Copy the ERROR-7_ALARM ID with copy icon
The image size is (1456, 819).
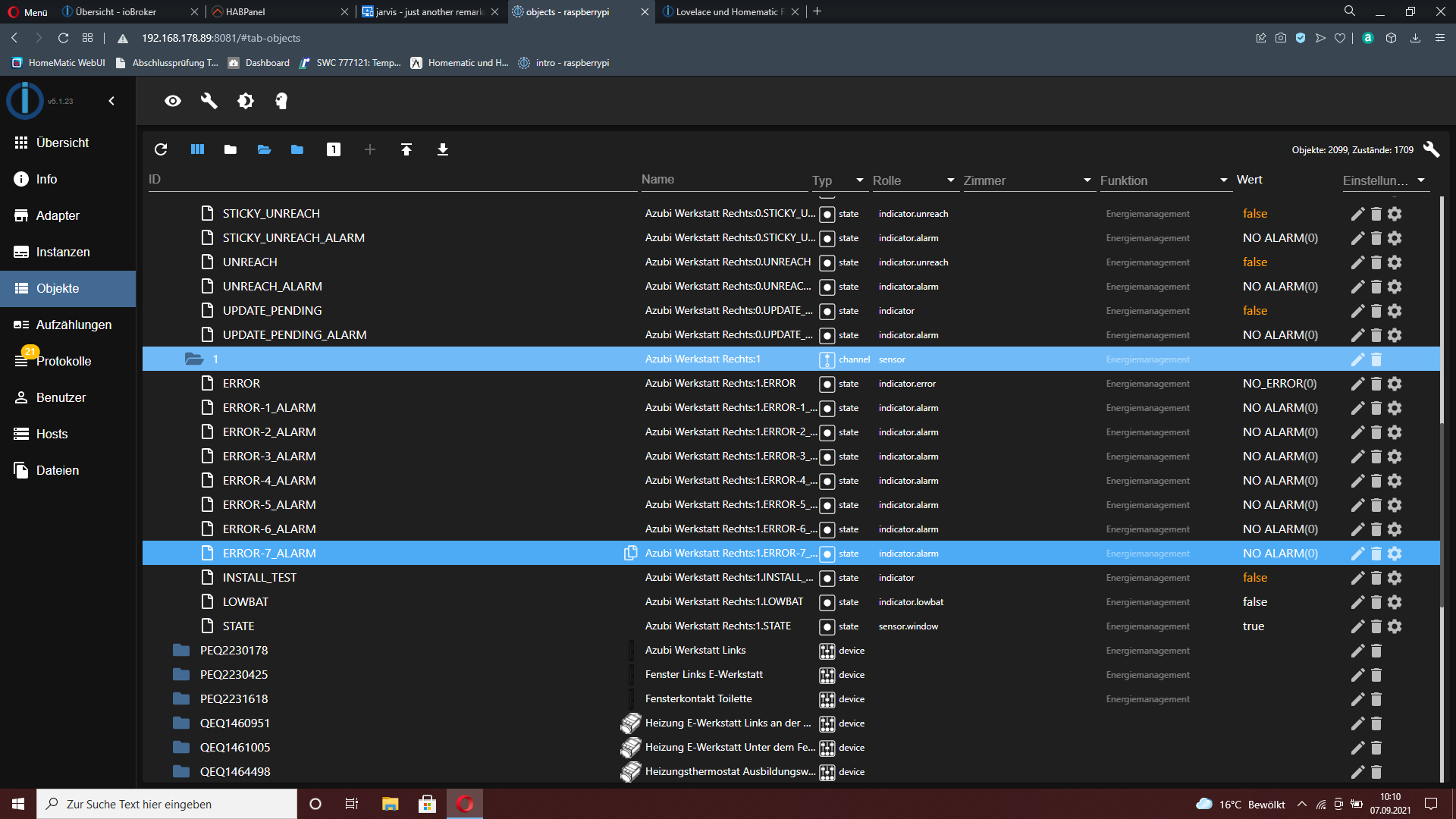pos(630,554)
